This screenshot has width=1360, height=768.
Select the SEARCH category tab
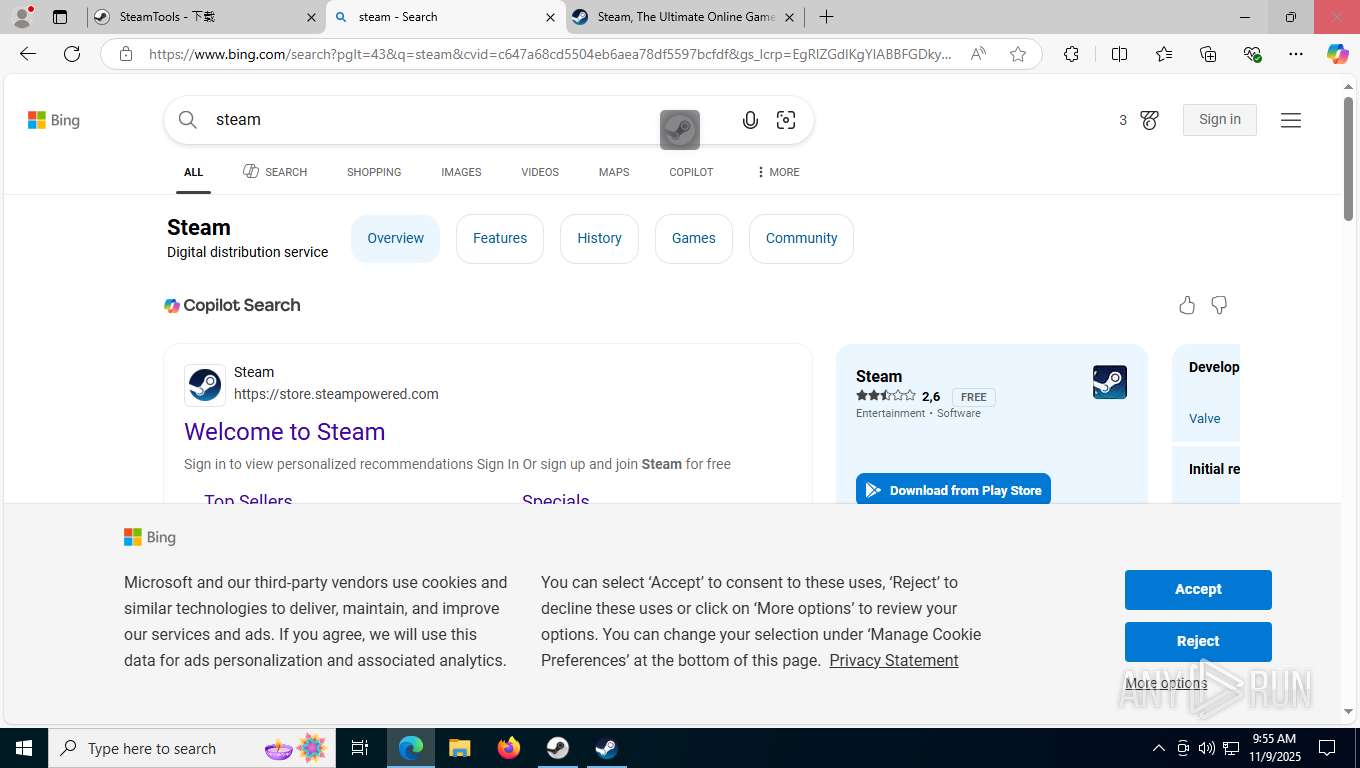(x=275, y=172)
